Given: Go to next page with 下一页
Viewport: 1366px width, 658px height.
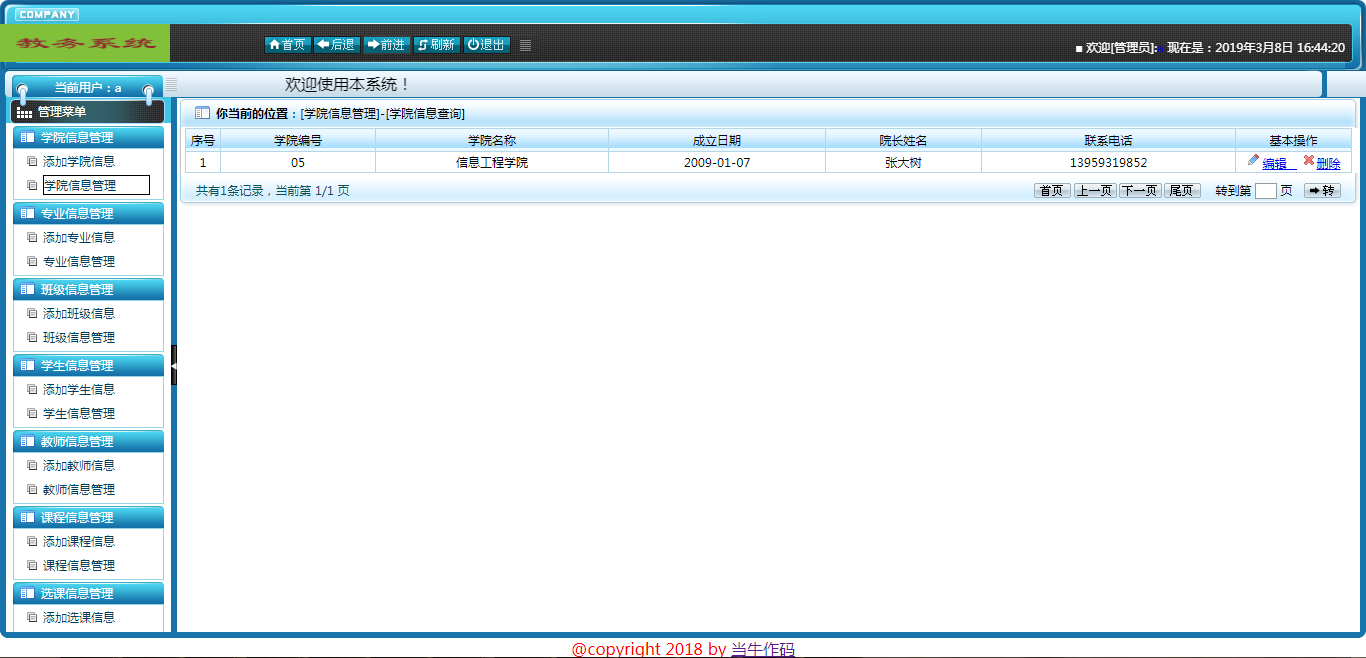Looking at the screenshot, I should click(x=1139, y=190).
